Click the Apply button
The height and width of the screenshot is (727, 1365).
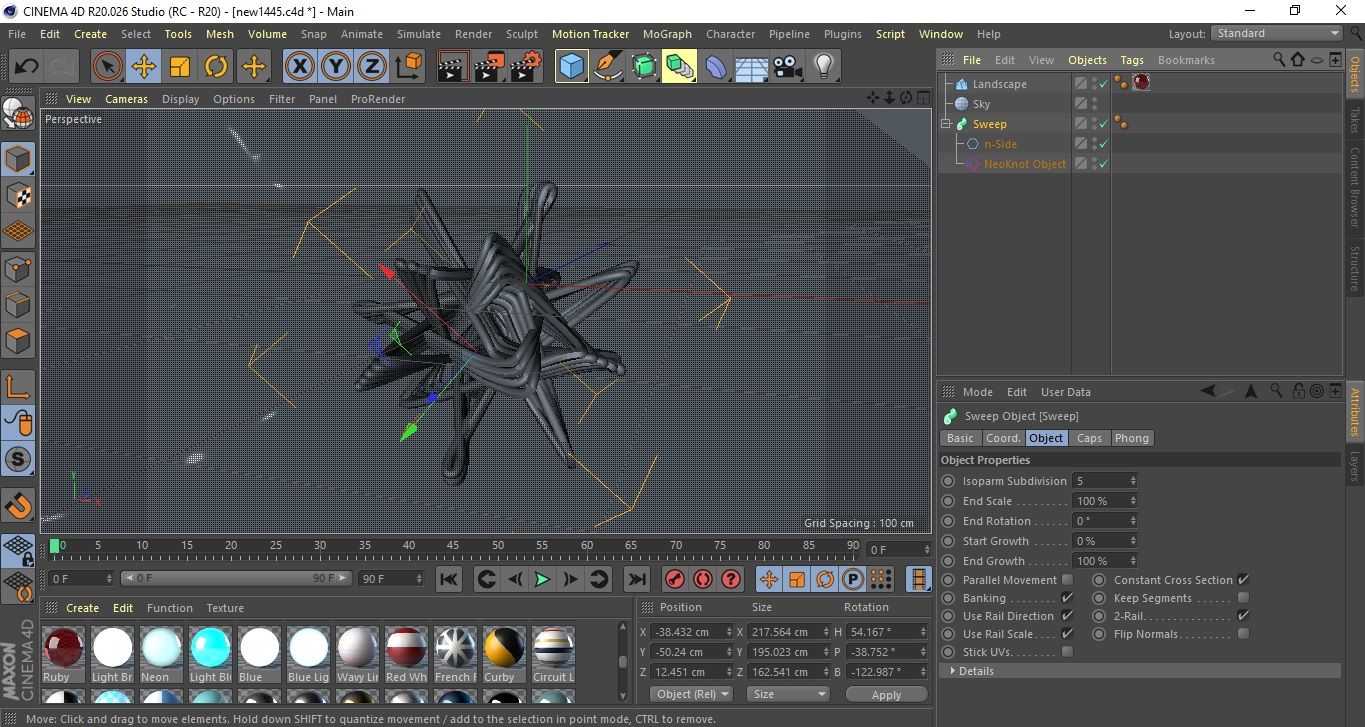pyautogui.click(x=886, y=694)
